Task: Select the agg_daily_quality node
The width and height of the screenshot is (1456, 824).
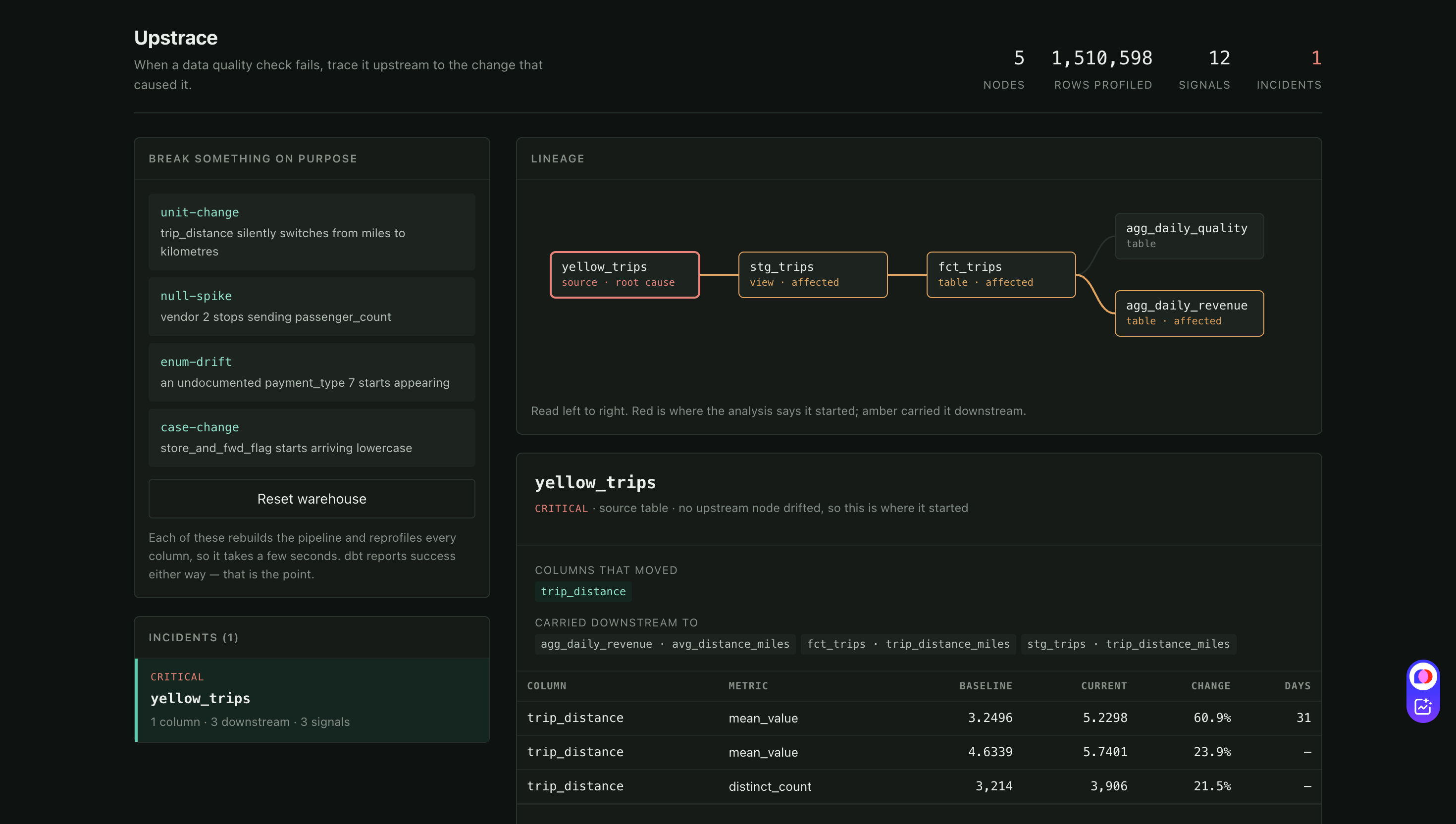Action: [x=1190, y=236]
